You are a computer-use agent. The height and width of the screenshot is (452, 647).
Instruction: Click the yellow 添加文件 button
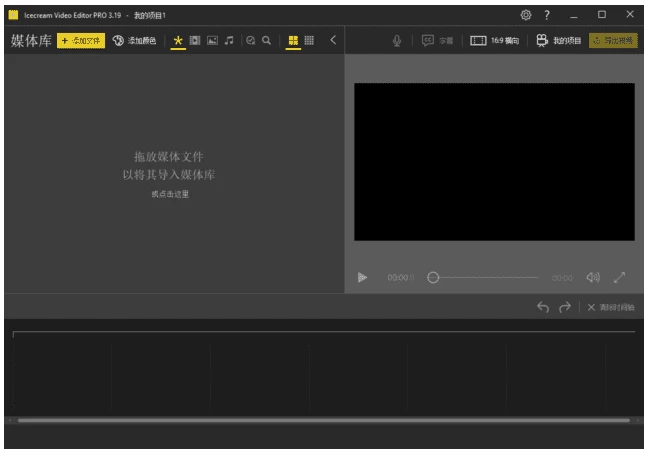coord(81,41)
